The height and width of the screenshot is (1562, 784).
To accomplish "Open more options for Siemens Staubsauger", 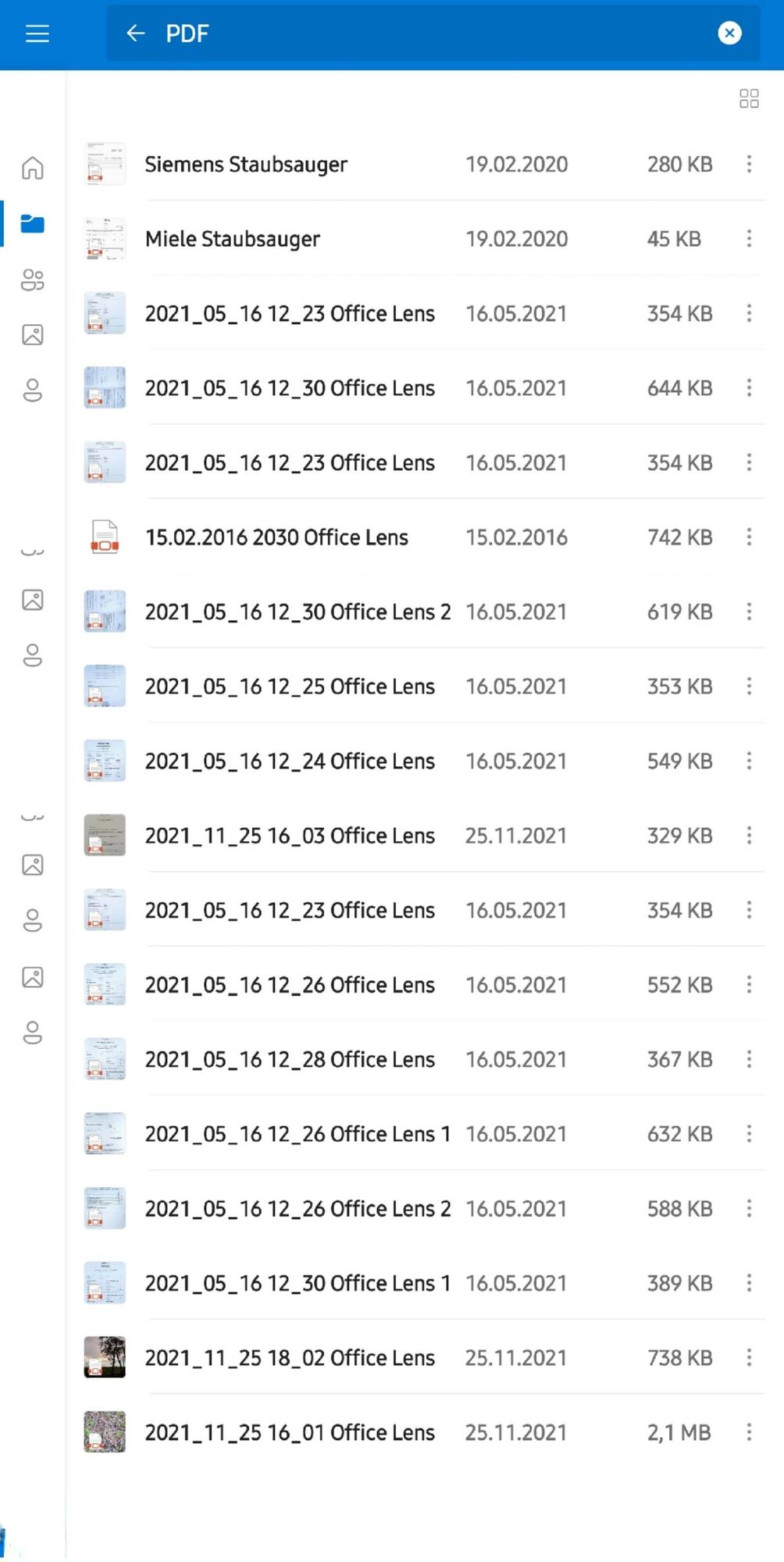I will tap(749, 164).
